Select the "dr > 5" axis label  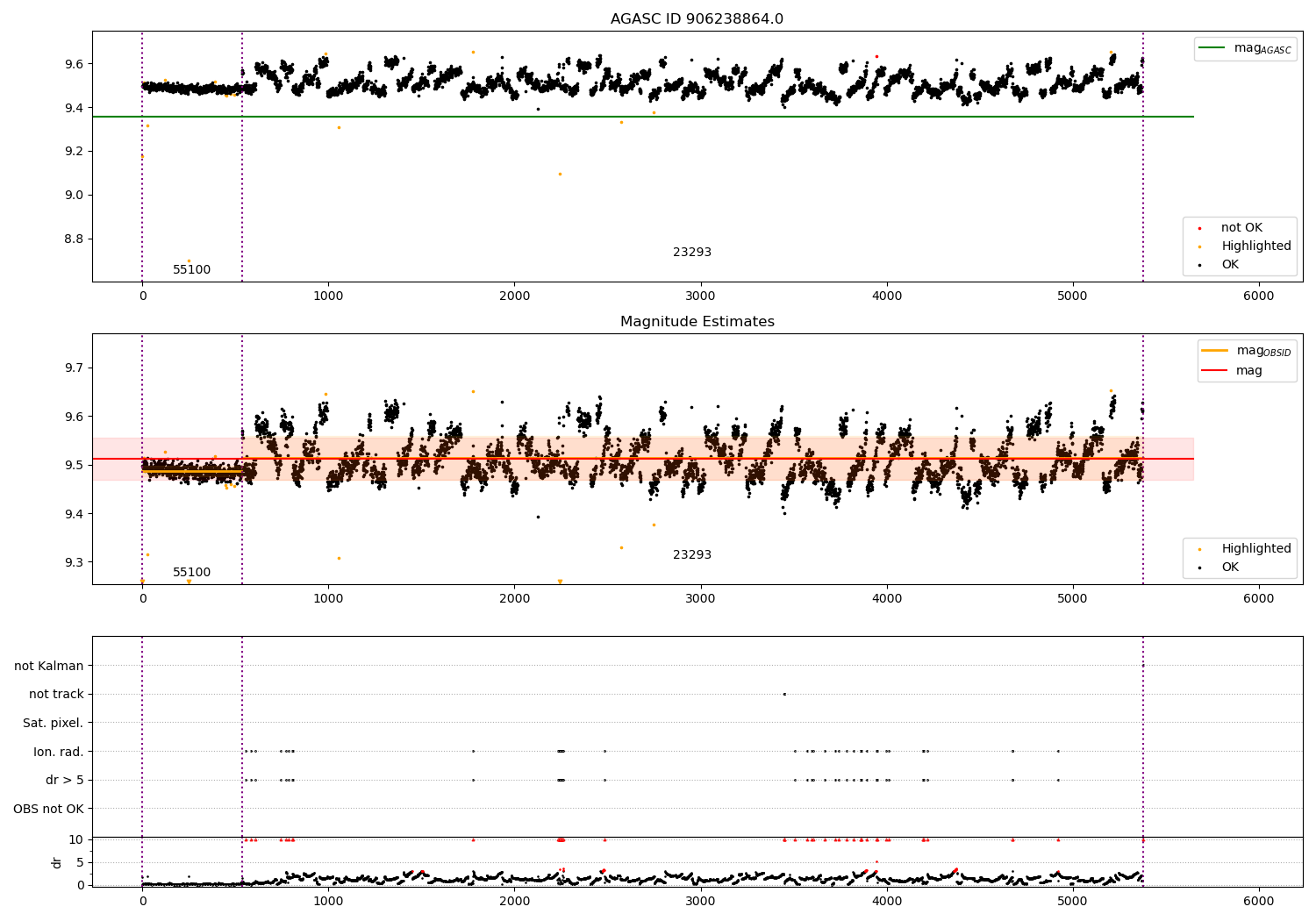pyautogui.click(x=65, y=781)
